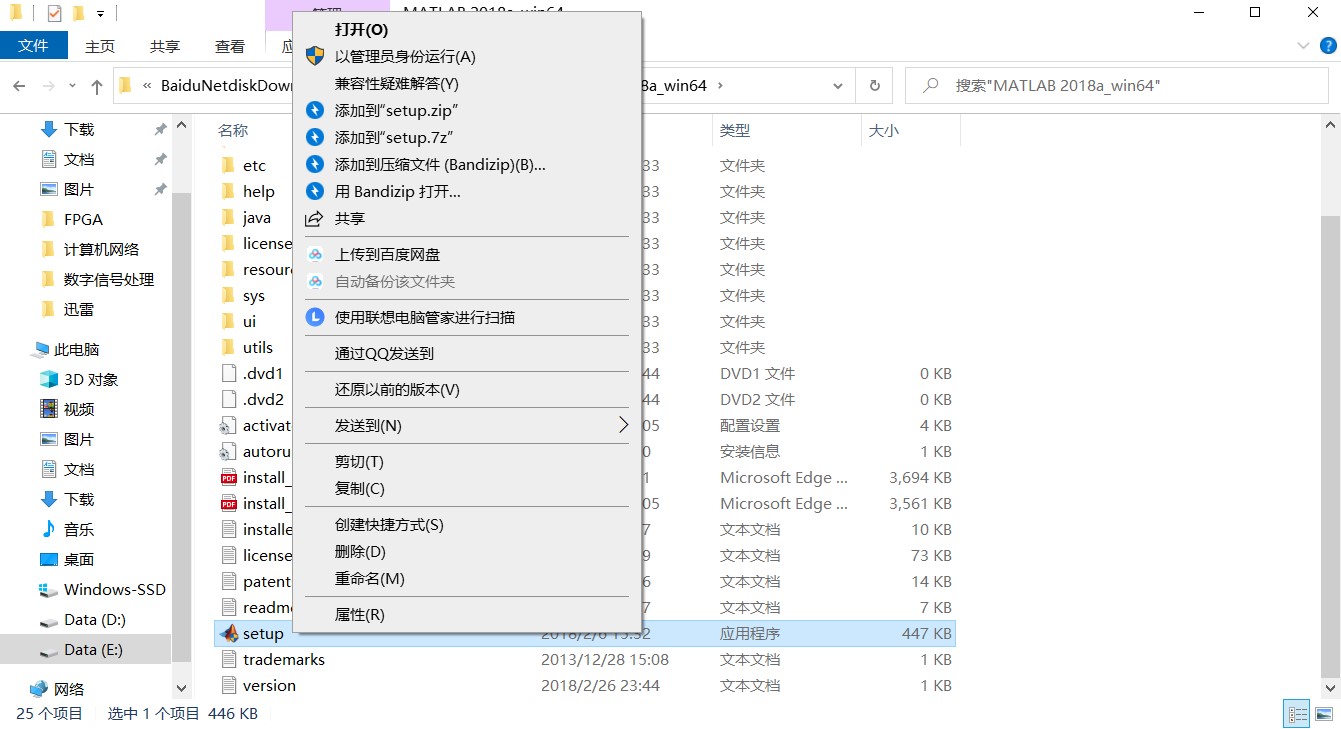Choose 属性 from the context menu
This screenshot has width=1341, height=729.
click(361, 614)
